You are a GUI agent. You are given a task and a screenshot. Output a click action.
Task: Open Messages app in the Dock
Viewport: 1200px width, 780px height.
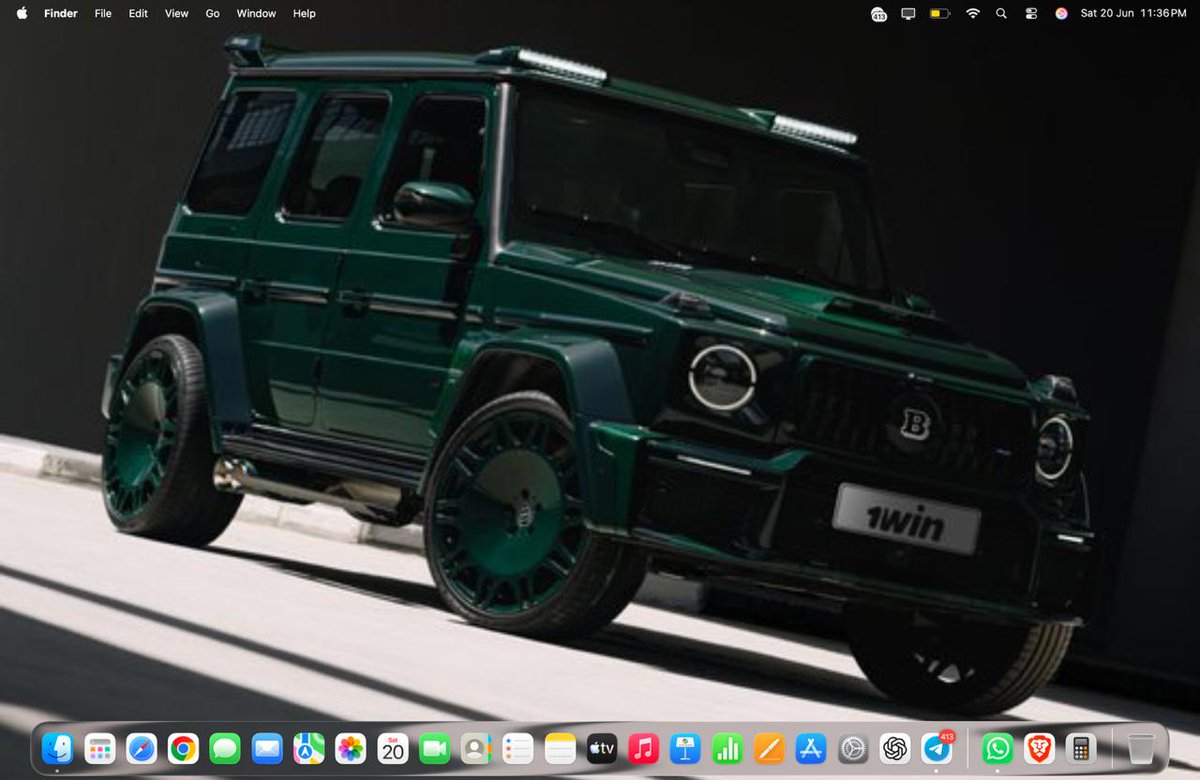[225, 748]
